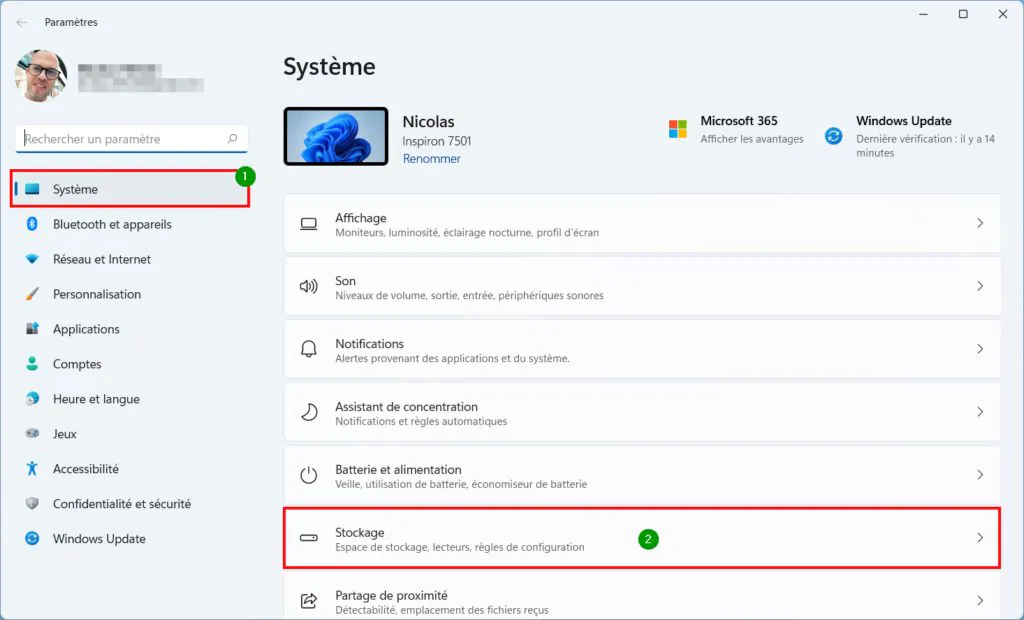
Task: Click the Heure et langue globe icon
Action: (x=32, y=399)
